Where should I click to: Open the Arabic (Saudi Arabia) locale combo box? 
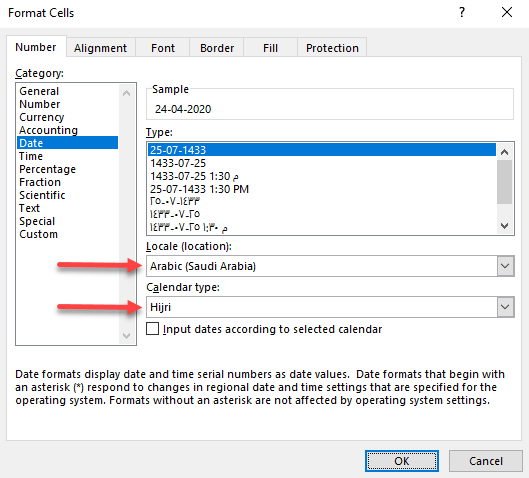330,266
